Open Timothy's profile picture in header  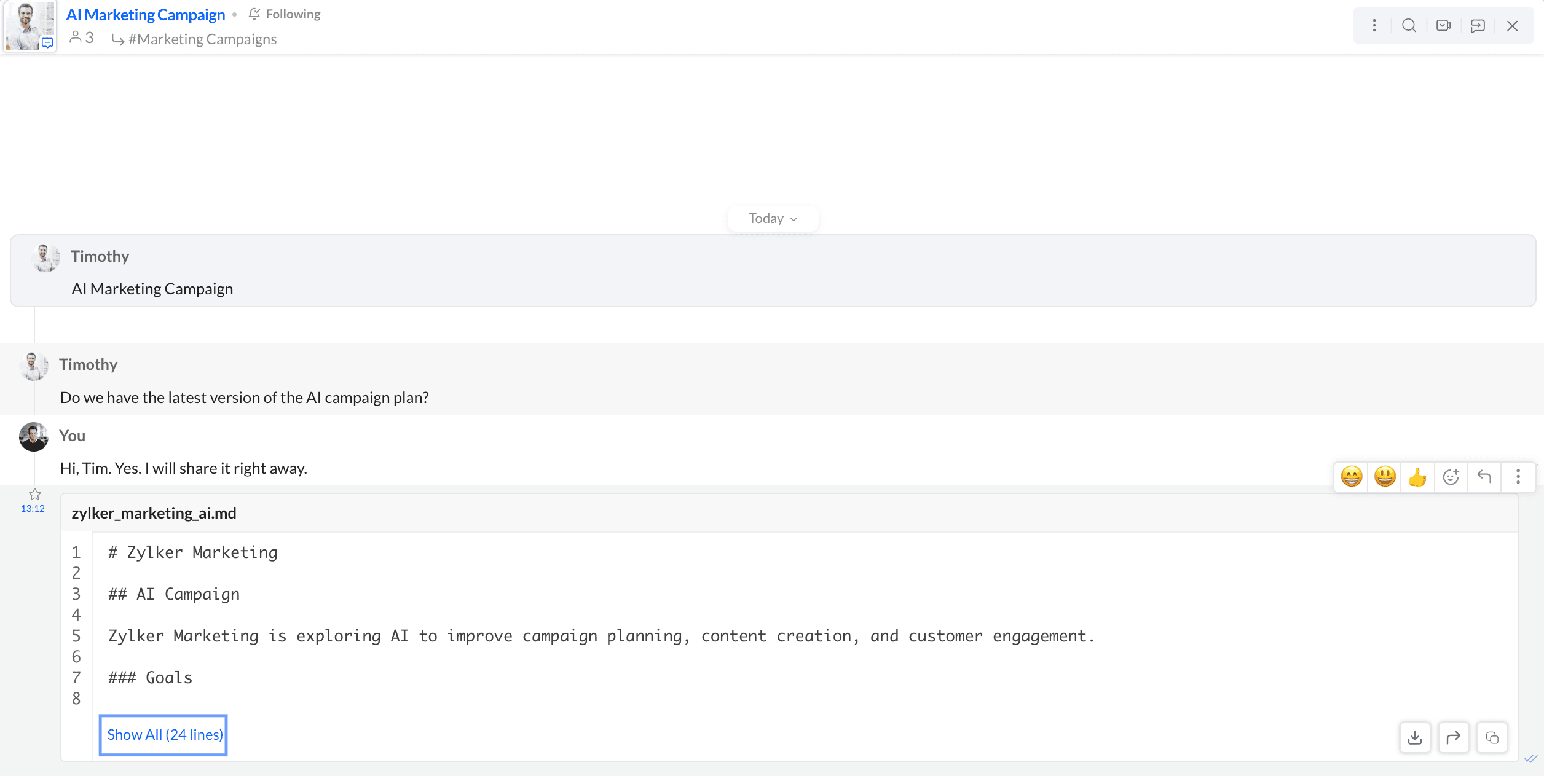[x=30, y=25]
